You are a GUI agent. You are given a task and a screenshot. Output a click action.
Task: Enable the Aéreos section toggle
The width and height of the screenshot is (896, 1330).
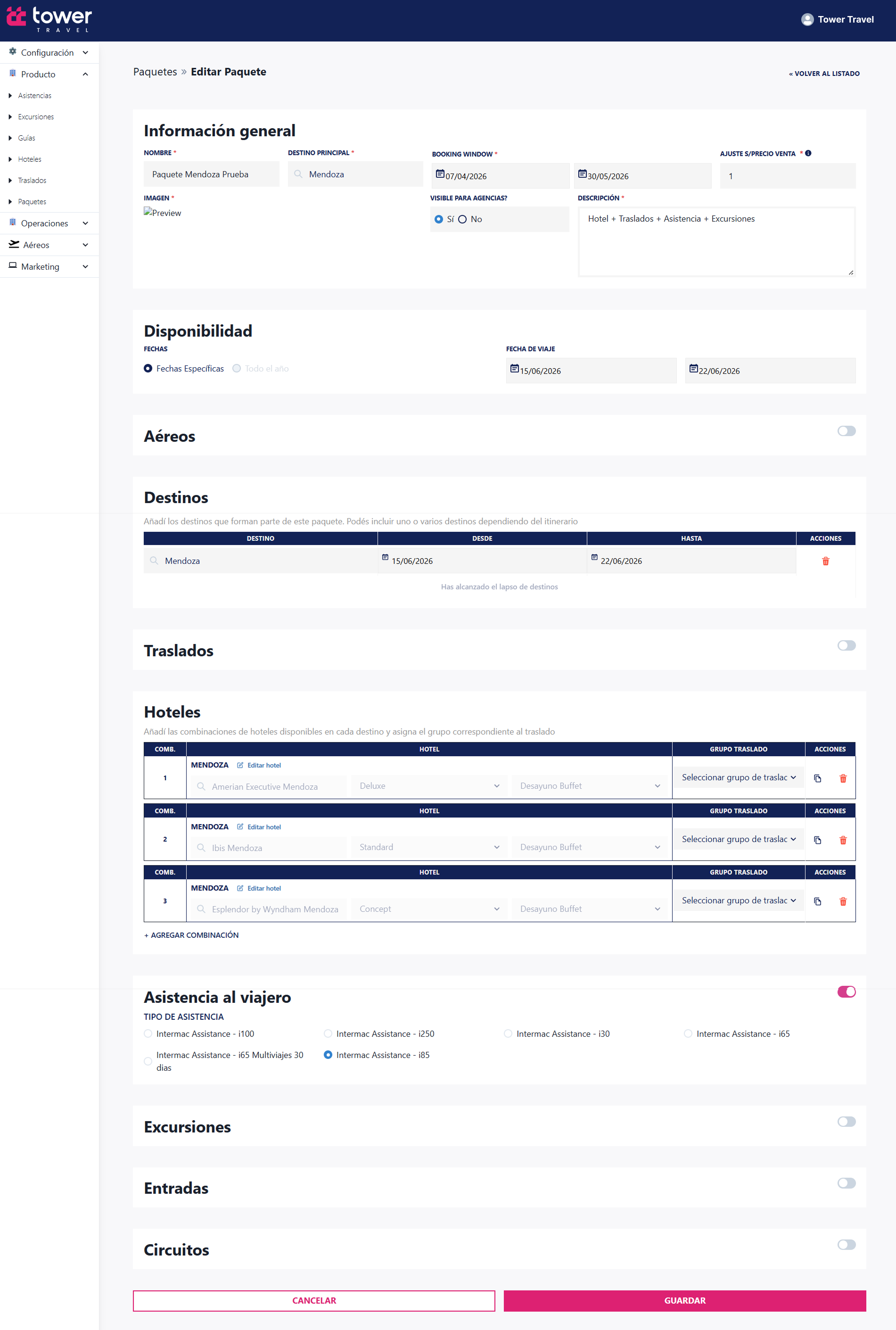[x=847, y=431]
